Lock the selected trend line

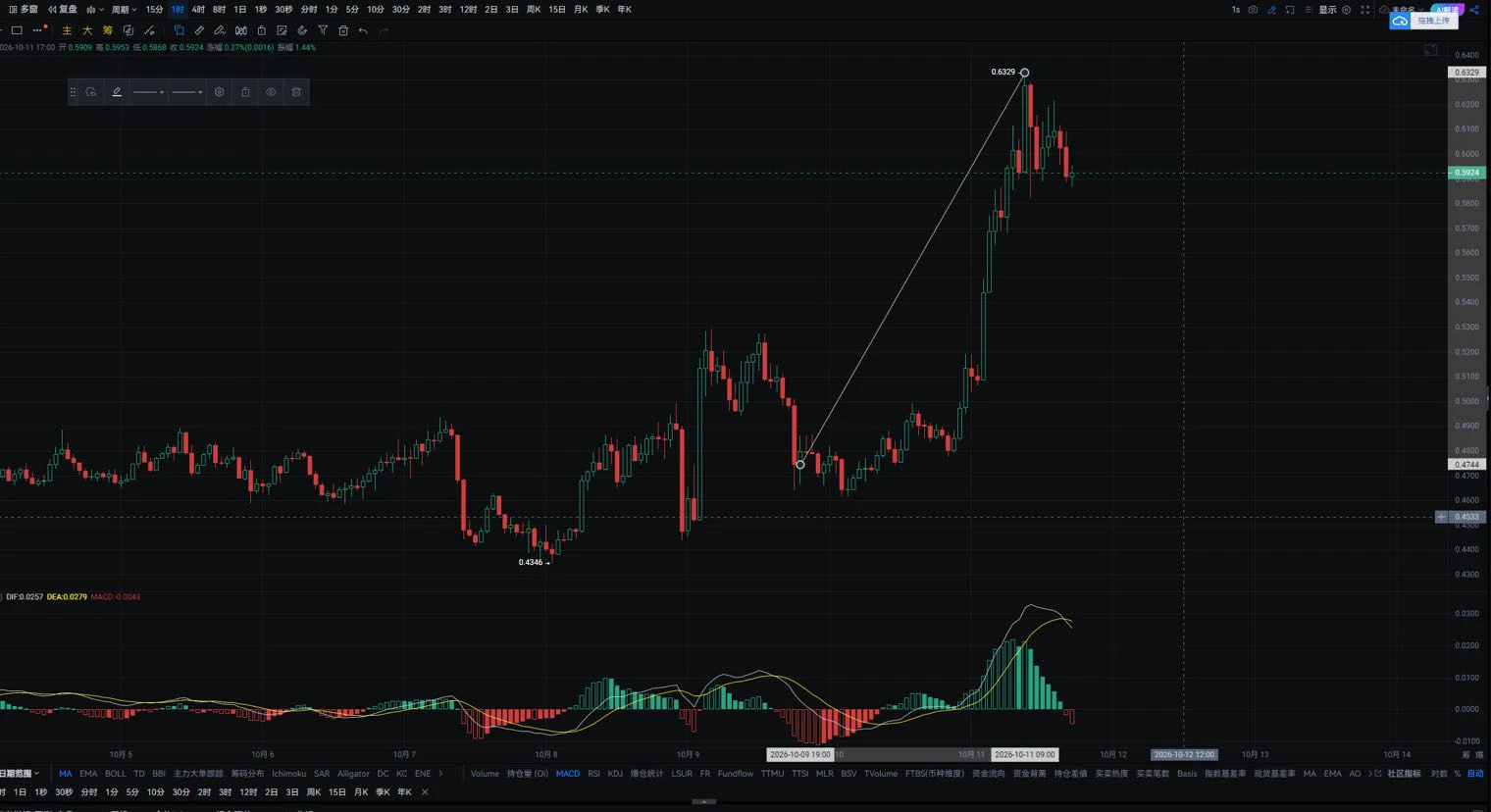tap(245, 92)
